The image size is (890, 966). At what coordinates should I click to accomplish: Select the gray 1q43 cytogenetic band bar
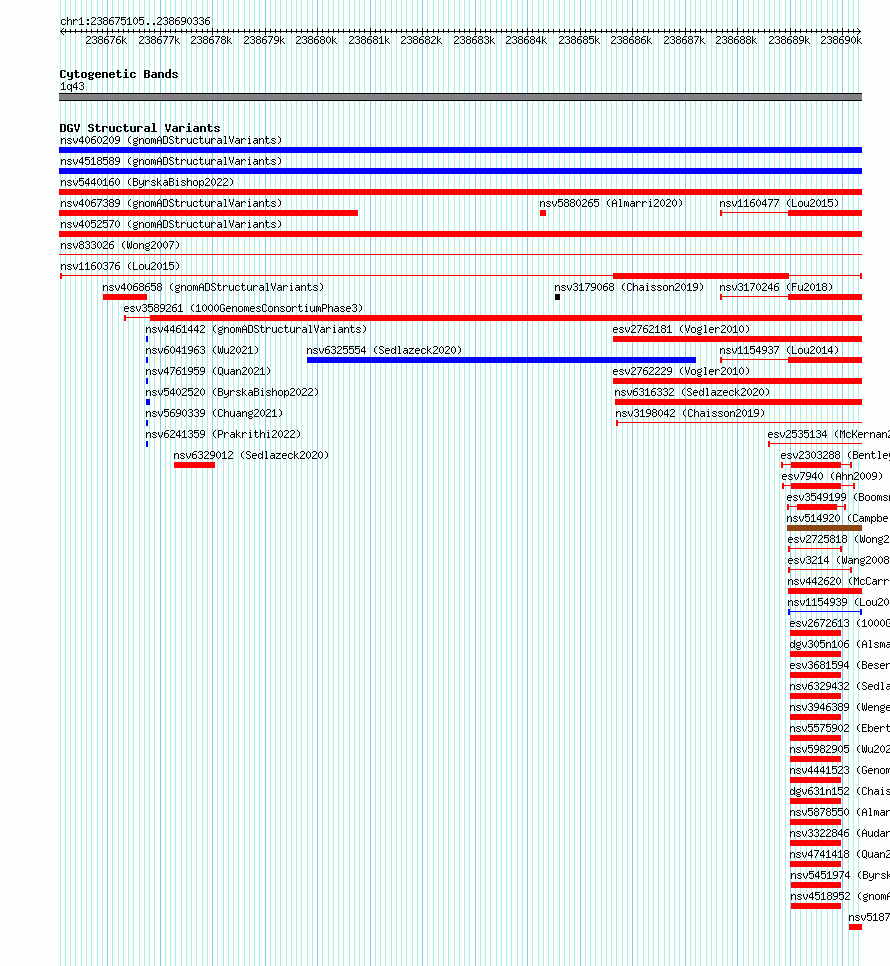(x=460, y=97)
